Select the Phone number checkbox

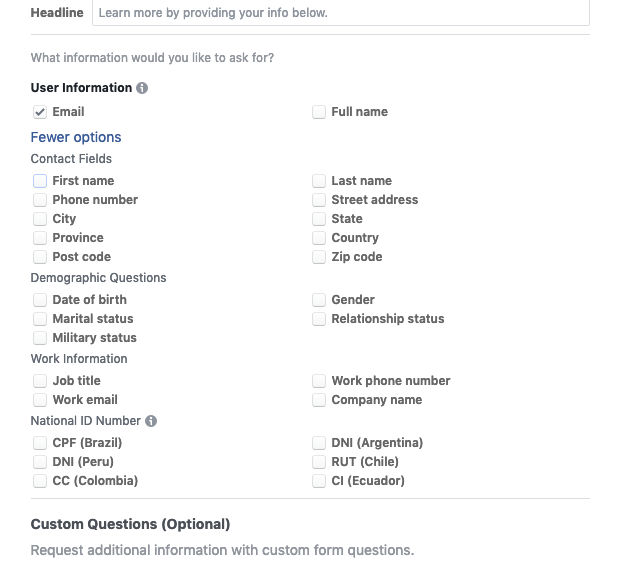40,200
